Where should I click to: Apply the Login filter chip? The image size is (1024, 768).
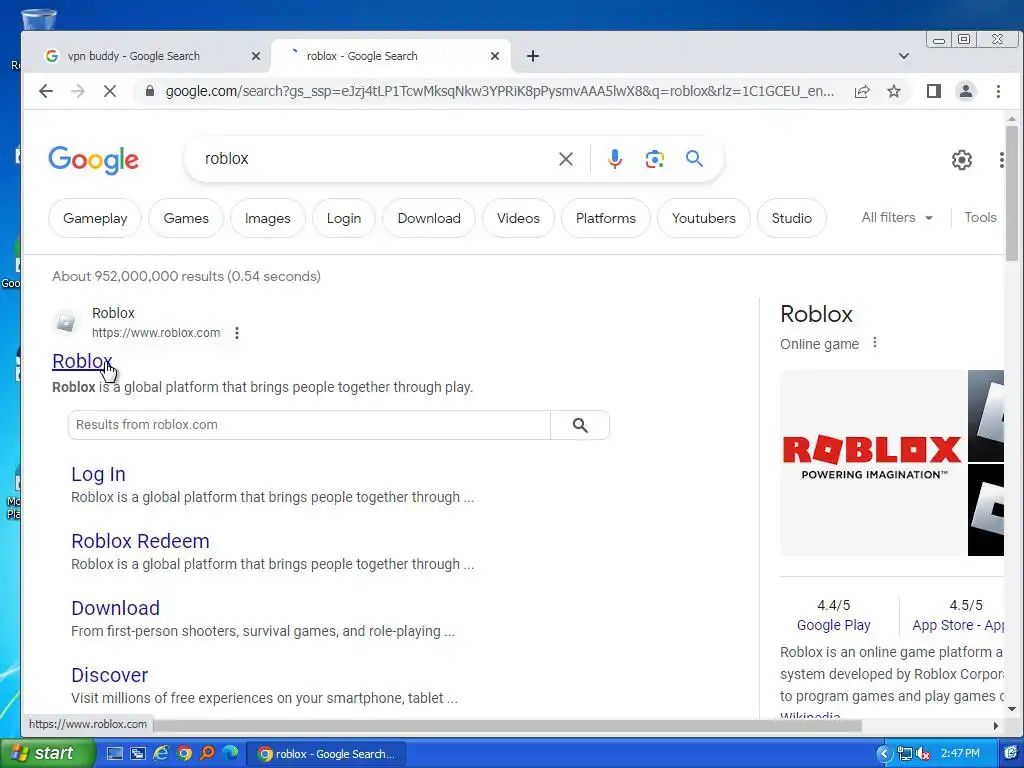[344, 218]
